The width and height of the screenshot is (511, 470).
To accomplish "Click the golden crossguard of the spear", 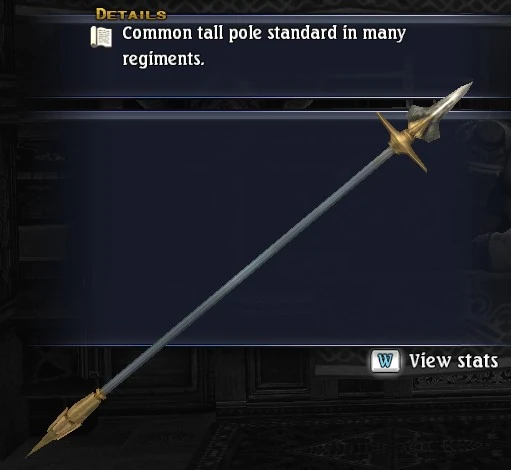I will point(403,141).
